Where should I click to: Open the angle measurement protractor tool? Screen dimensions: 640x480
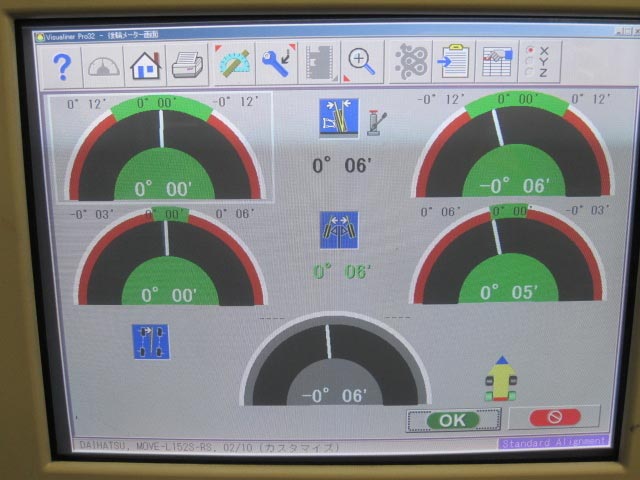(x=234, y=64)
